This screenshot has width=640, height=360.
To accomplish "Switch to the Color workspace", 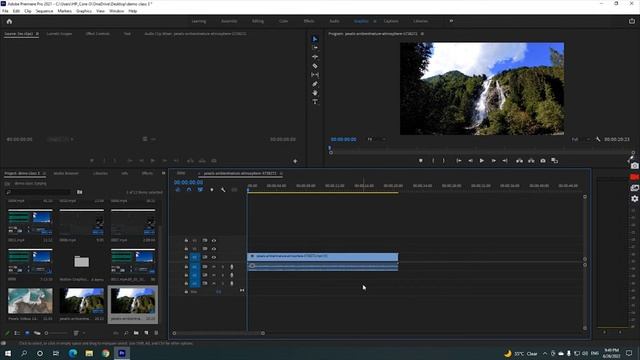I will (x=284, y=21).
